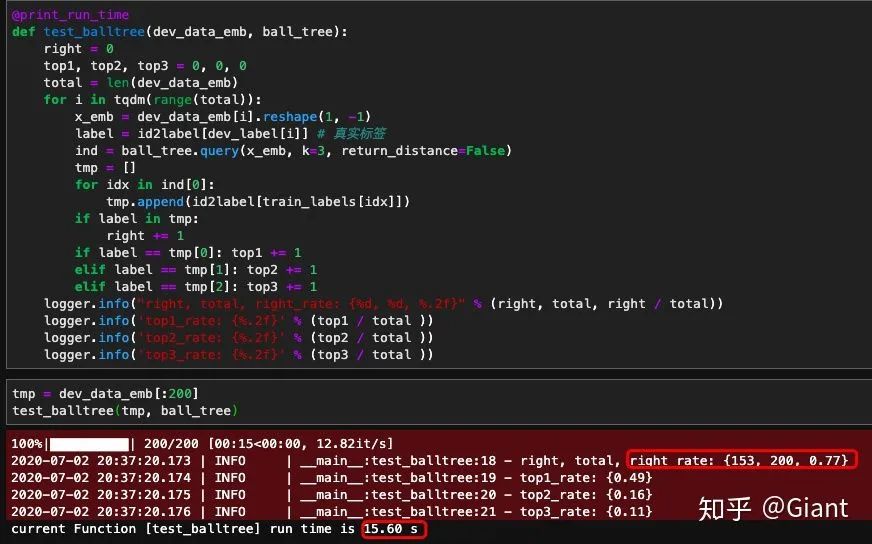Click the top3_rate {0.11} log line
This screenshot has height=544, width=872.
[331, 512]
